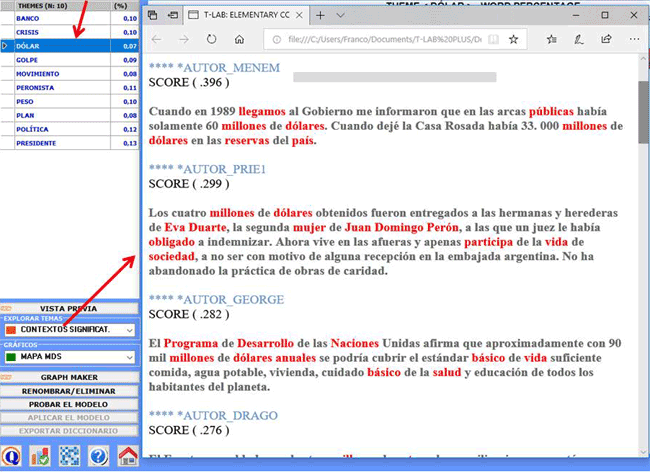Open the tab previews chevron
Screen dimensions: 650x472
tap(340, 15)
